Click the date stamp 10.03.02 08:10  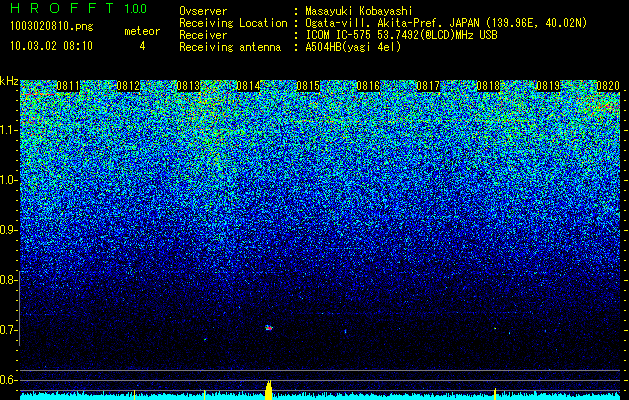coord(51,46)
